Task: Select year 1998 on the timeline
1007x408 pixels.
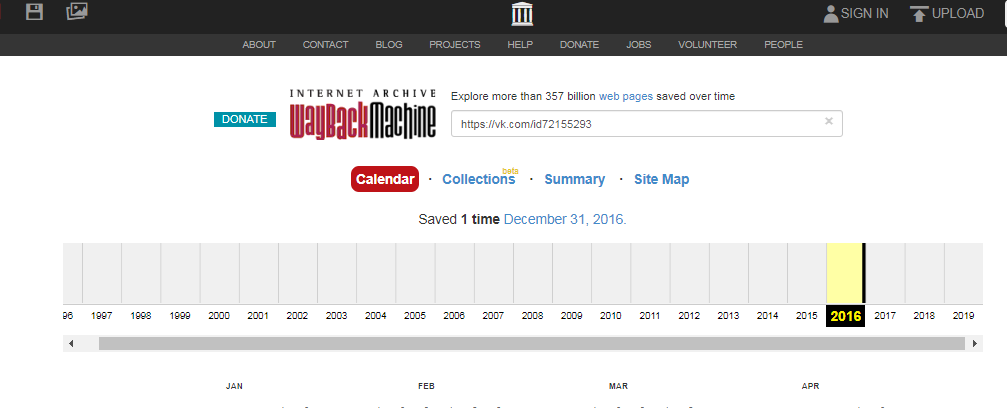Action: (x=141, y=315)
